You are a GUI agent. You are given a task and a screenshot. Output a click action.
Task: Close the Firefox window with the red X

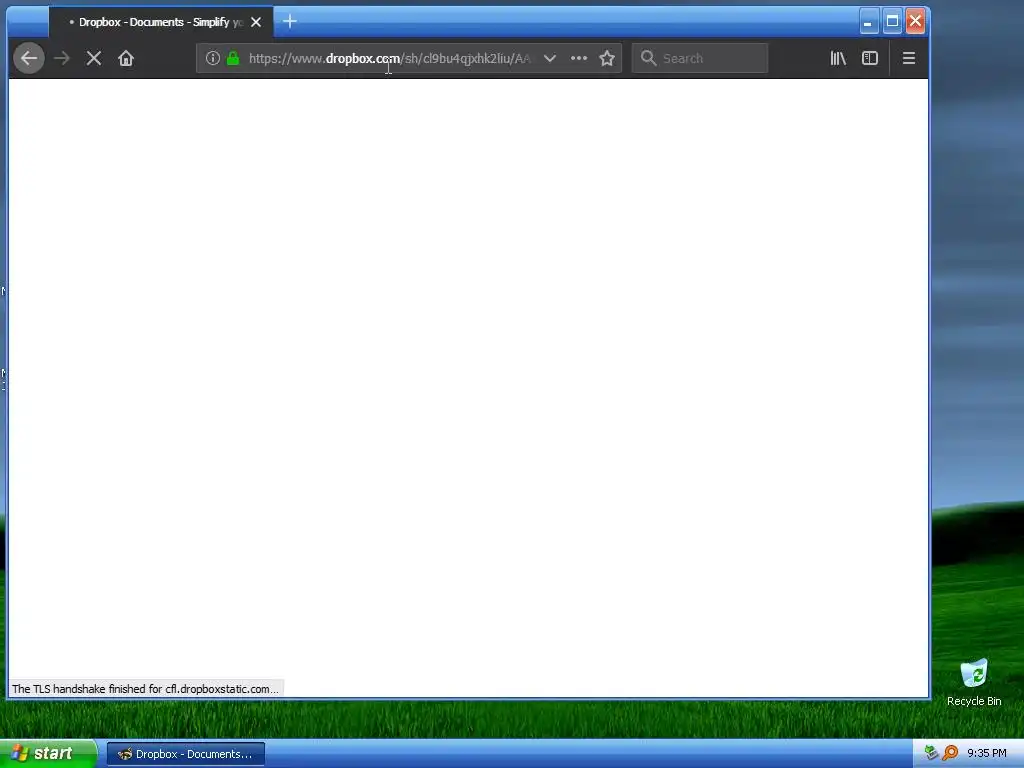916,22
